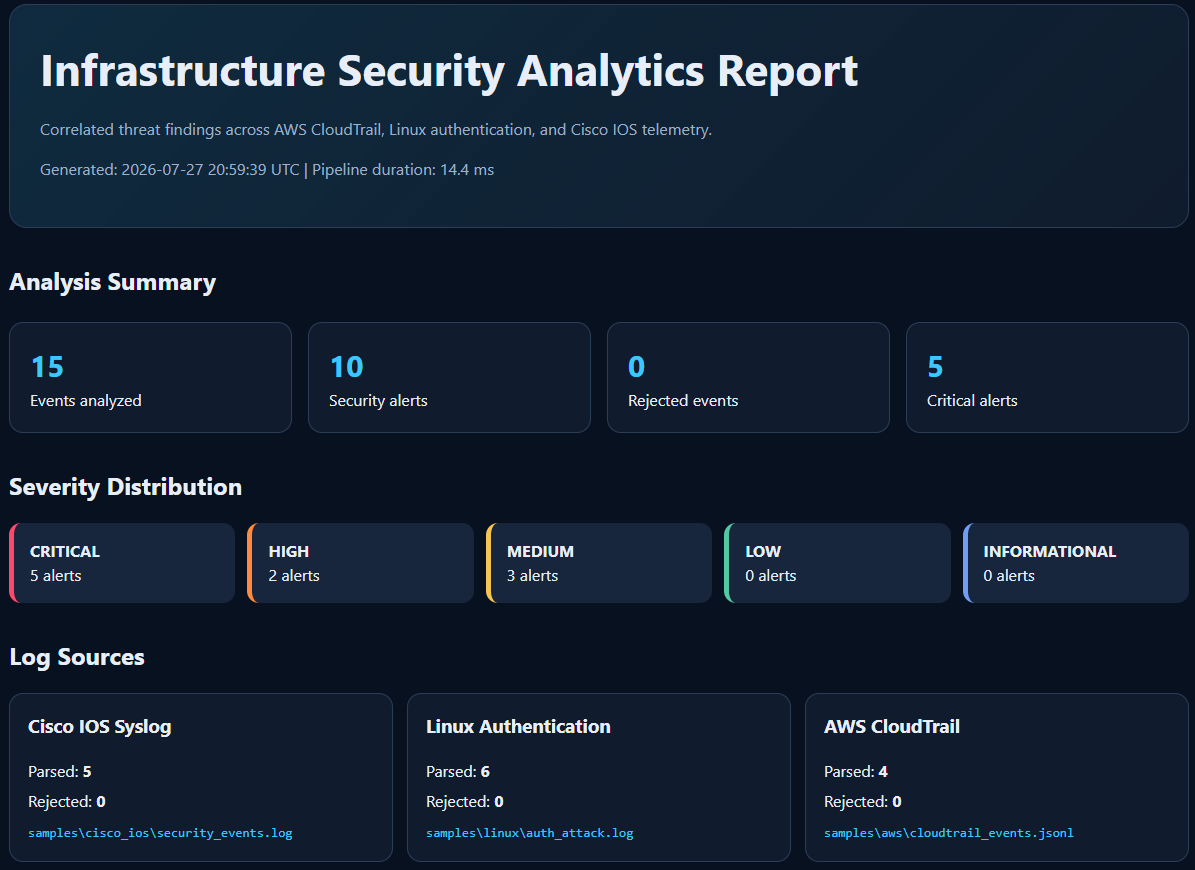Select the CRITICAL severity tile
The image size is (1195, 870).
coord(122,563)
